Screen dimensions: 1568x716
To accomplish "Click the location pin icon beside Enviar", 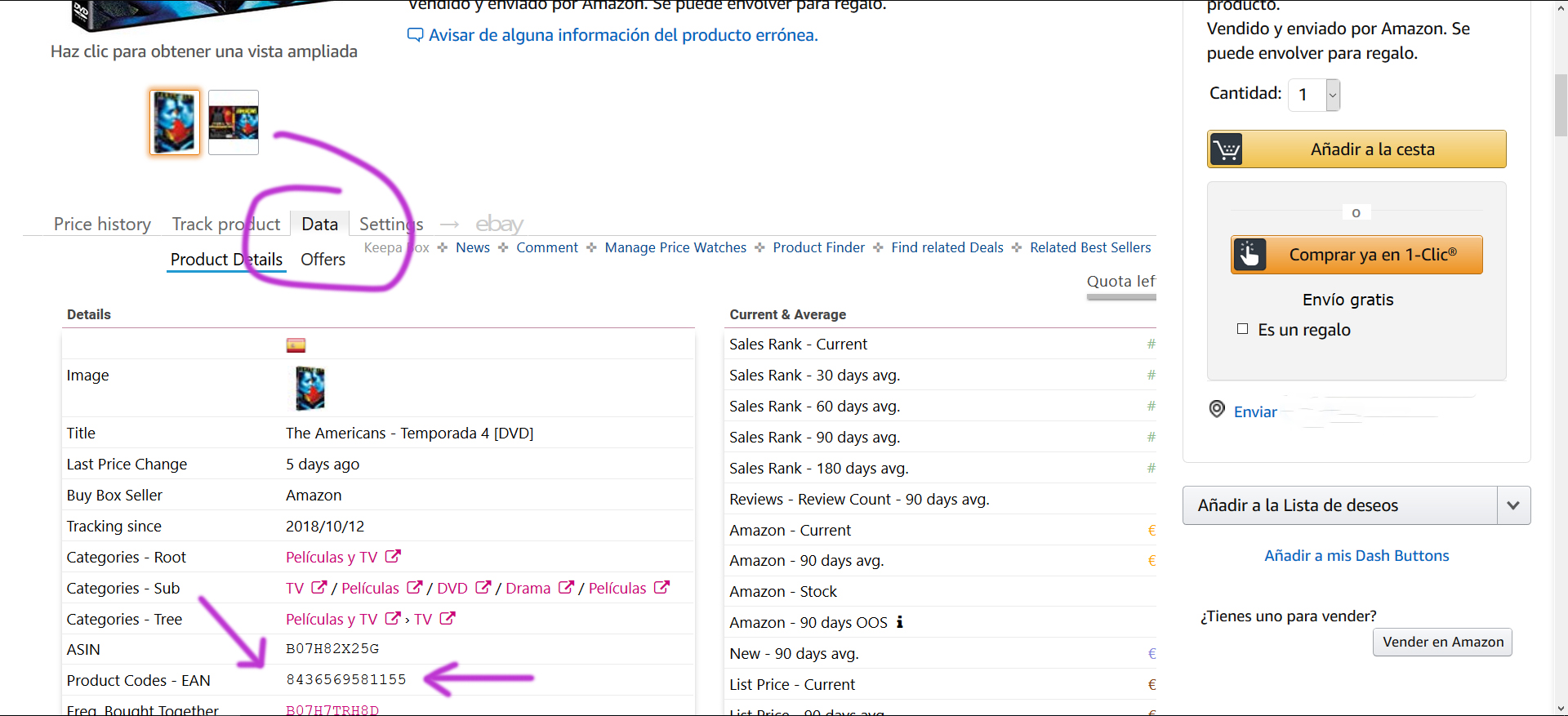I will [x=1217, y=409].
